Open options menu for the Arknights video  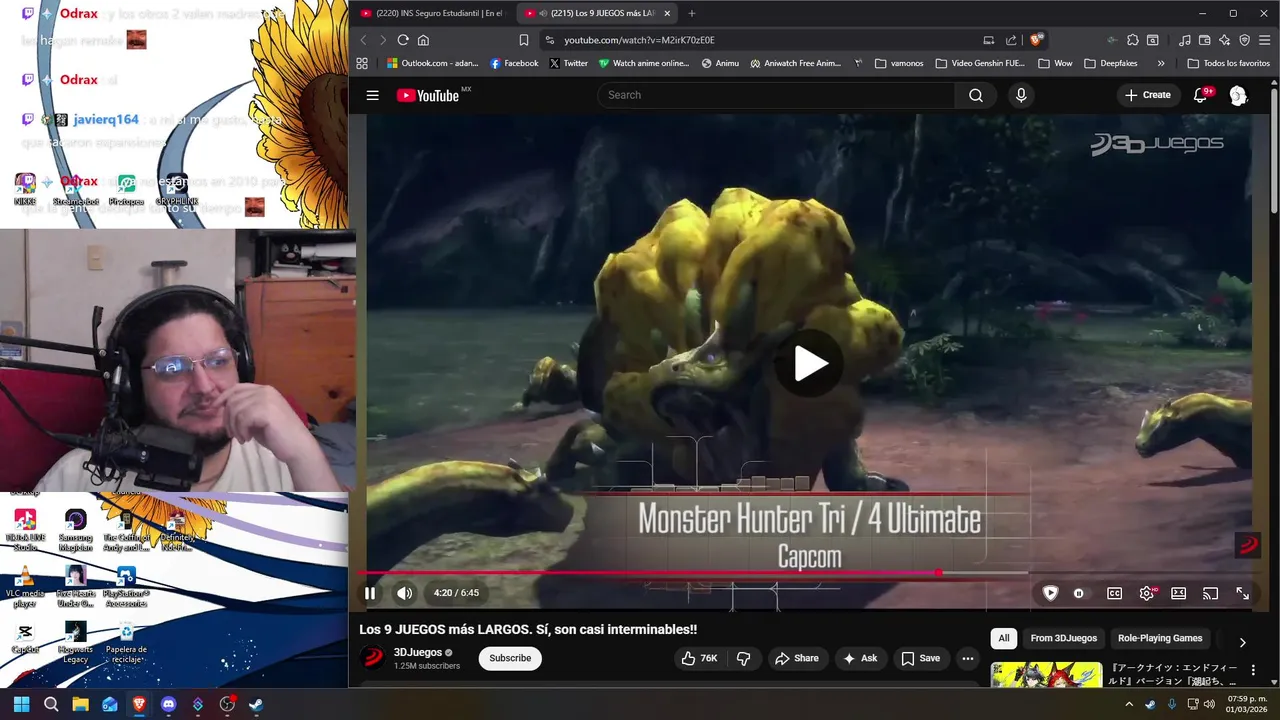coord(1253,670)
